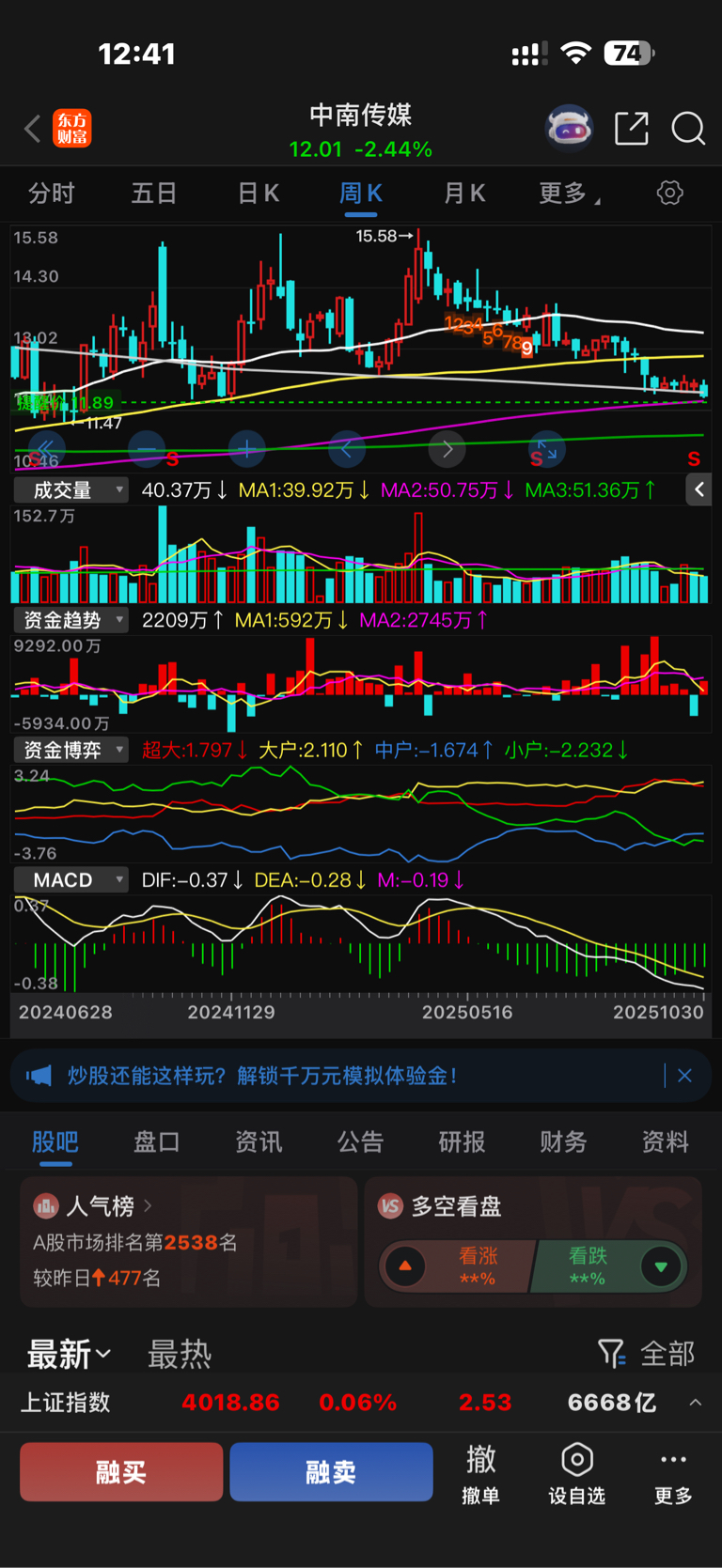
Task: Tap the share export icon
Action: tap(632, 128)
